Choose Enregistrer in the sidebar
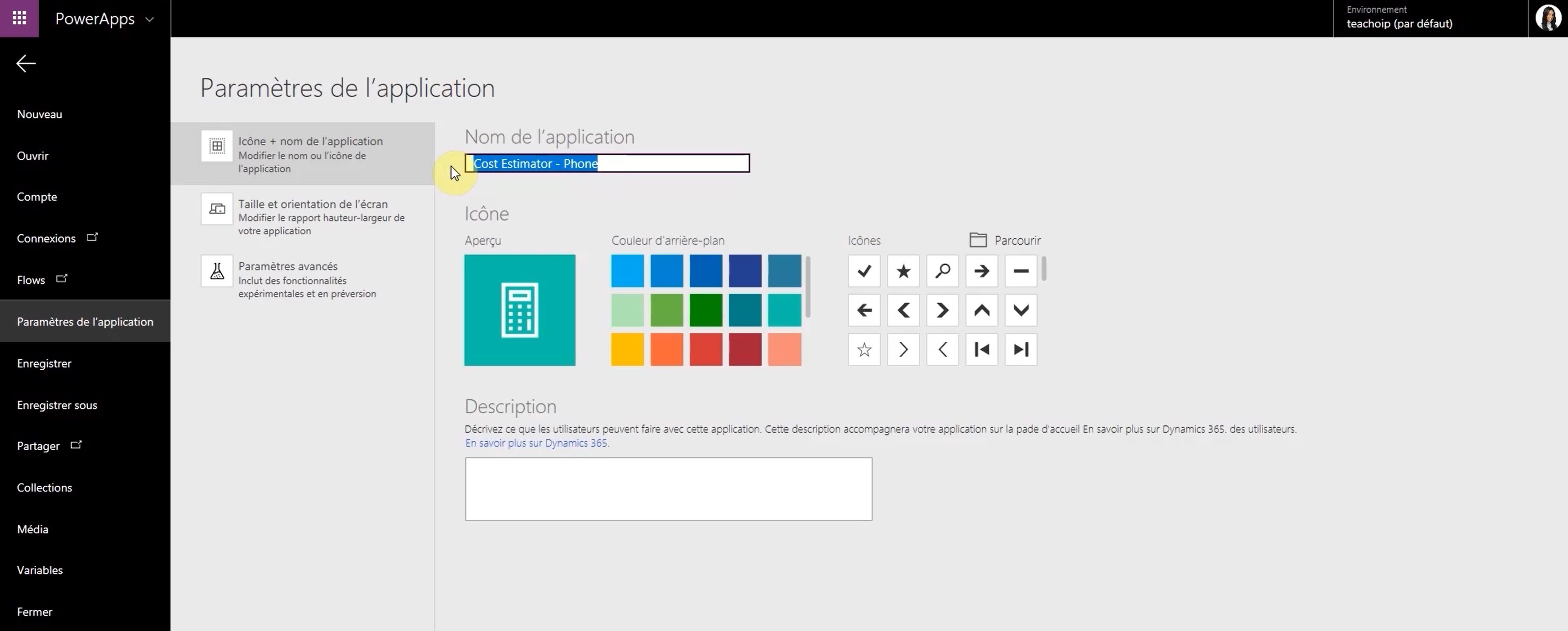 pos(45,363)
